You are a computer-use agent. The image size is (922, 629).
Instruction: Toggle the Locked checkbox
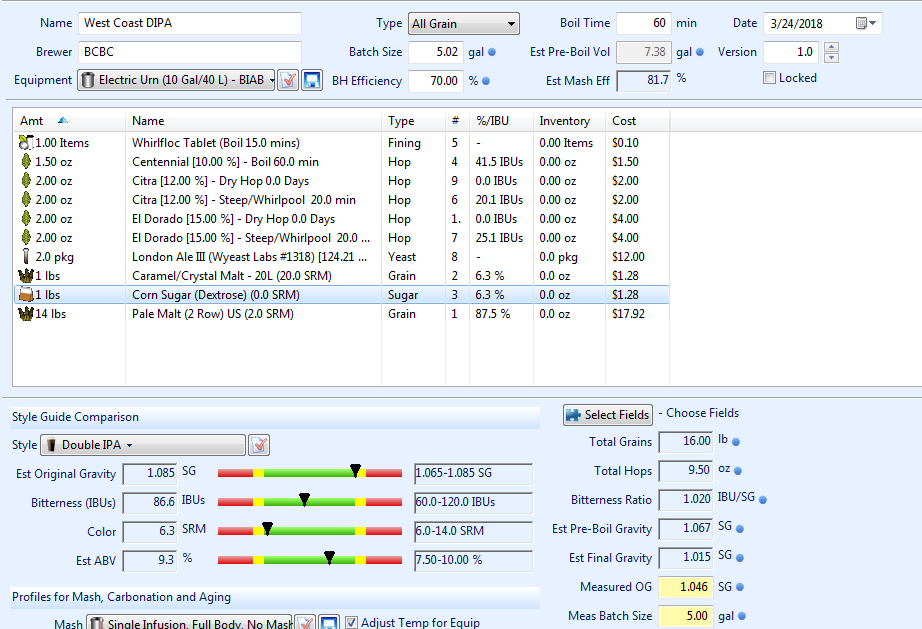point(769,78)
